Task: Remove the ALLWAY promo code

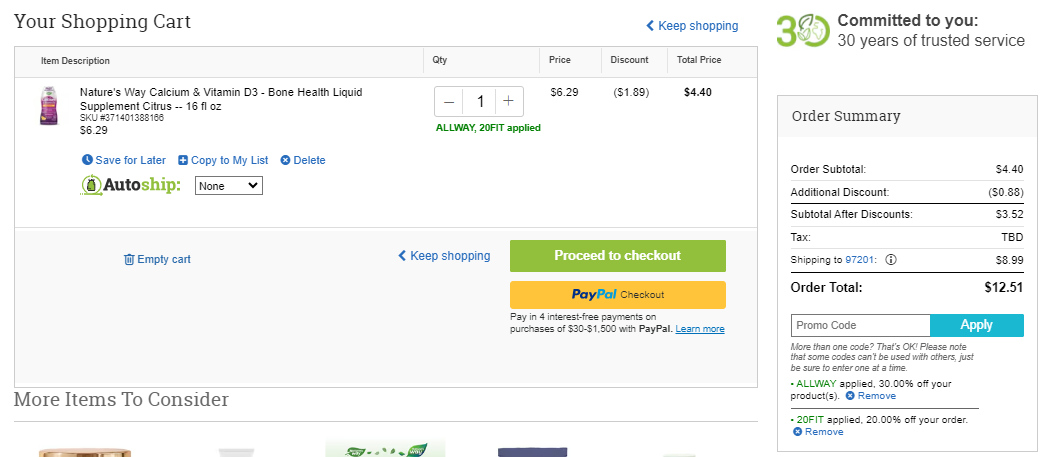Action: click(x=871, y=396)
